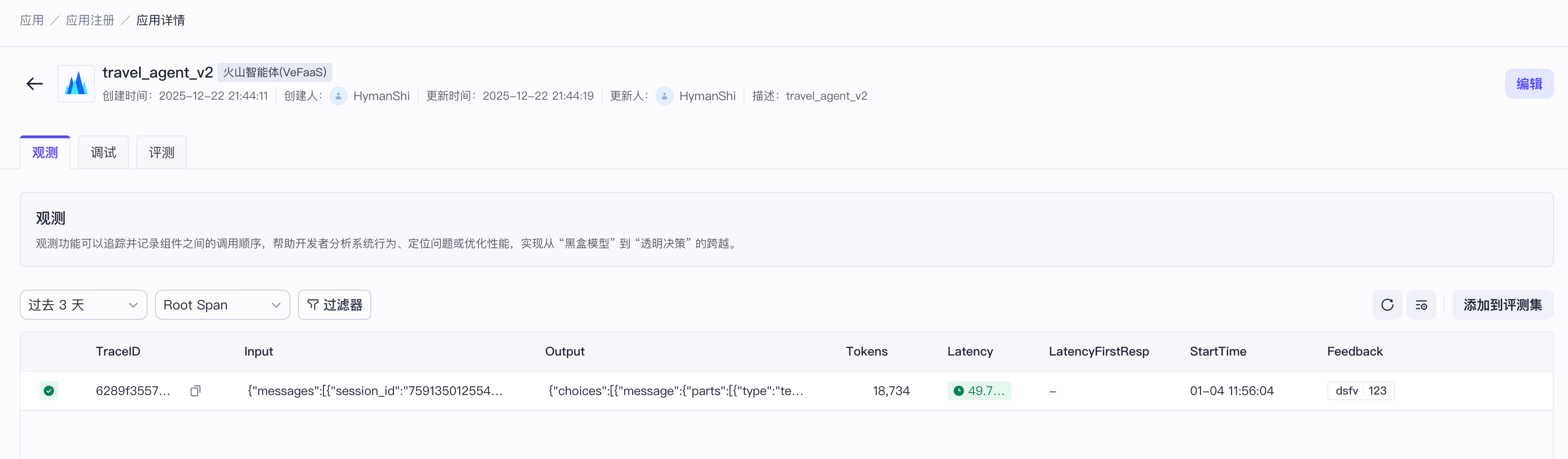
Task: Click the Latency column header
Action: [x=970, y=351]
